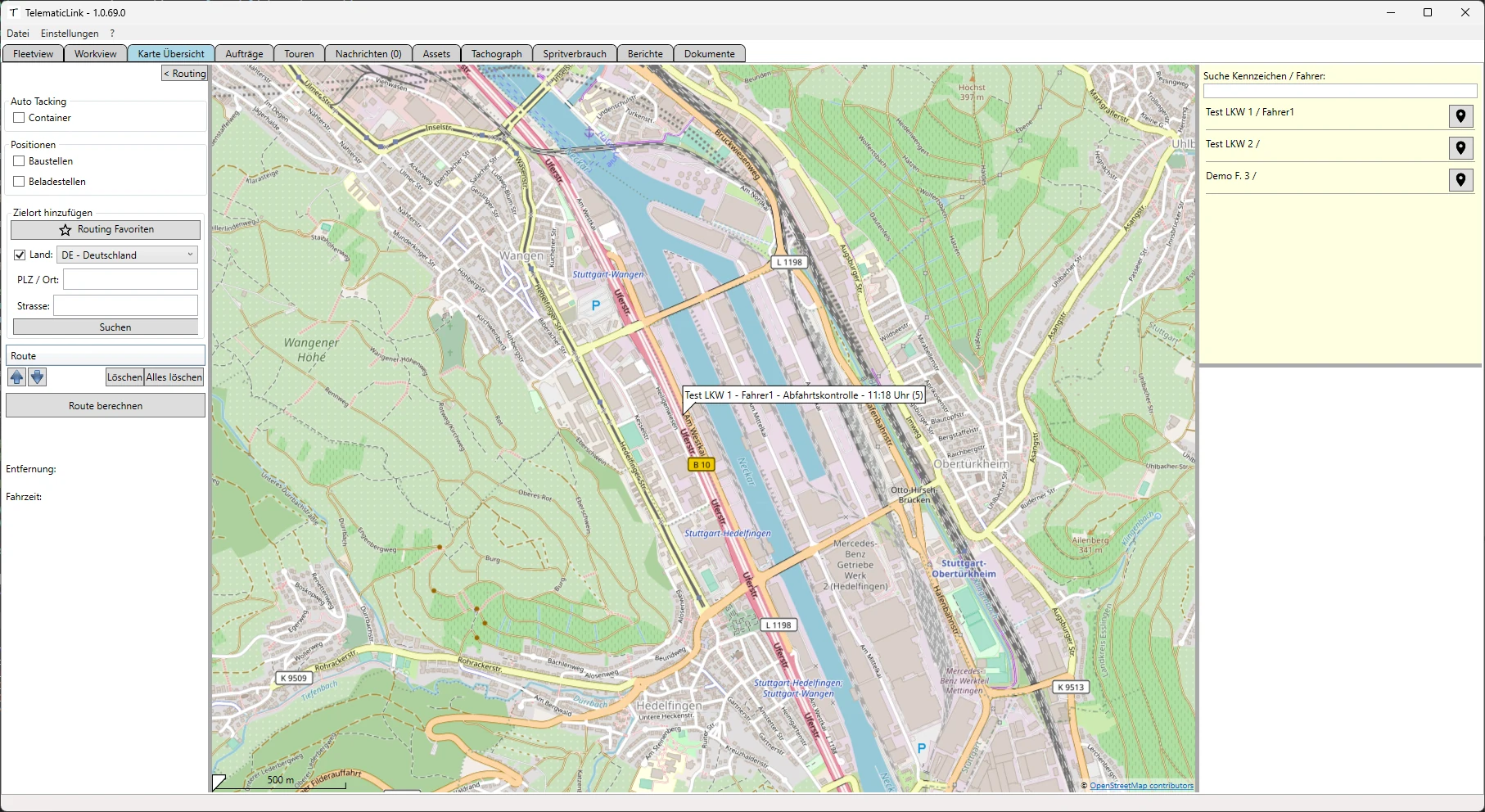Select the Test LKW 2 / row
Viewport: 1485px width, 812px height.
[x=1339, y=148]
